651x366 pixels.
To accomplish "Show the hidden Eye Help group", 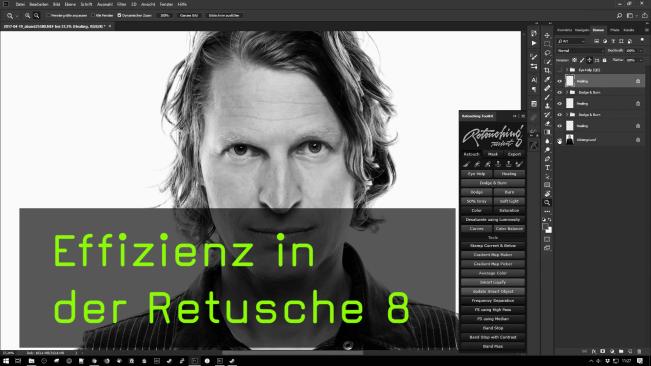I will [560, 70].
